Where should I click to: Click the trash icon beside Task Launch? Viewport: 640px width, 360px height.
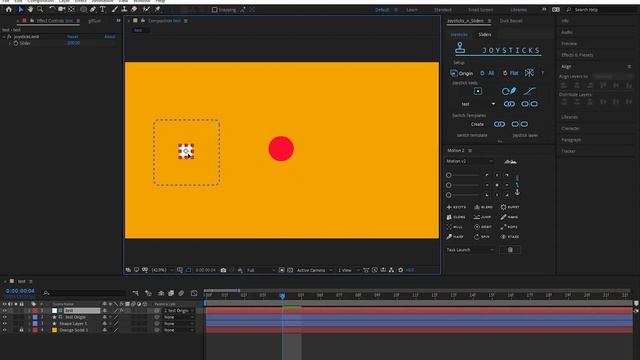[510, 250]
